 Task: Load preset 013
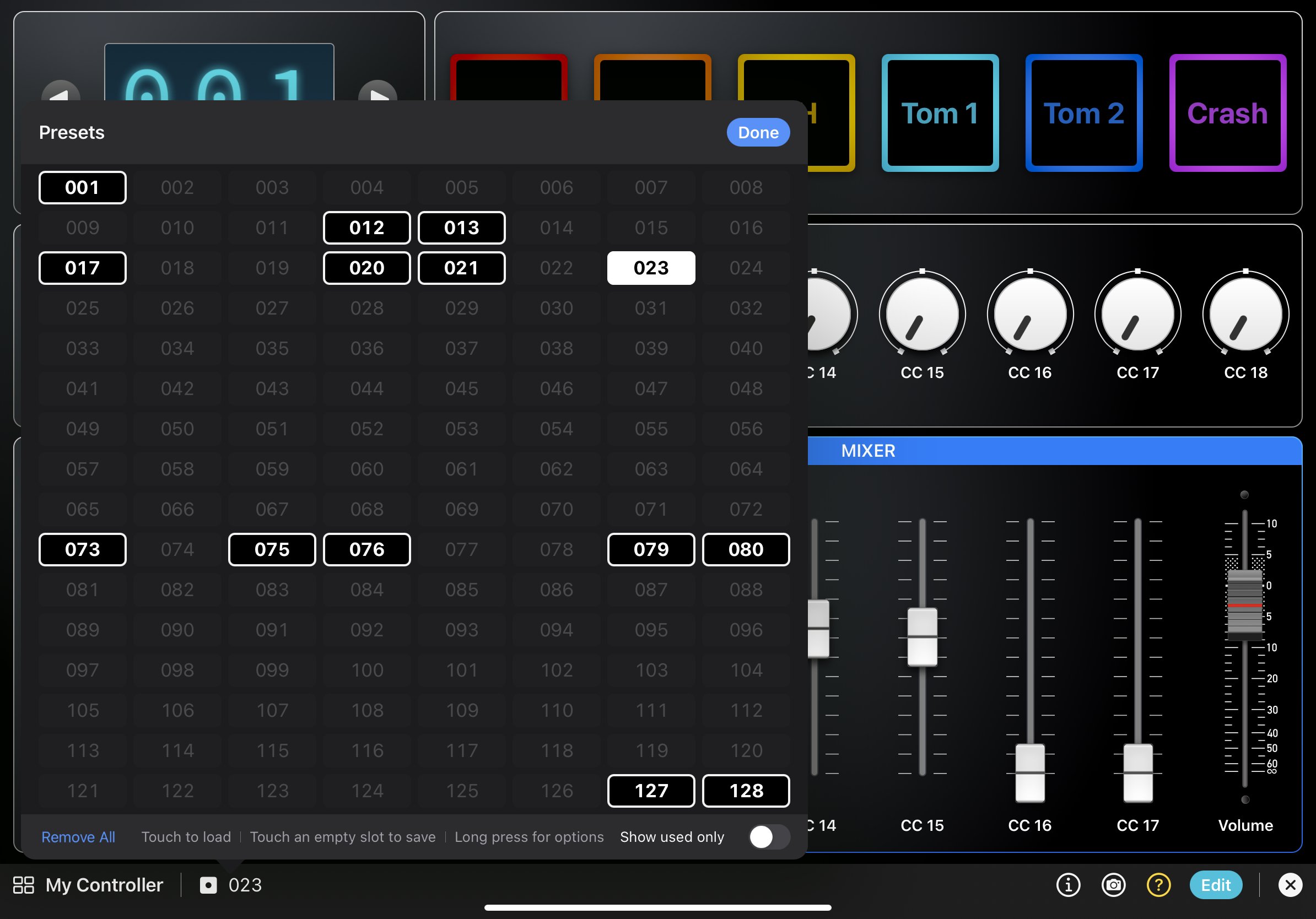(461, 228)
